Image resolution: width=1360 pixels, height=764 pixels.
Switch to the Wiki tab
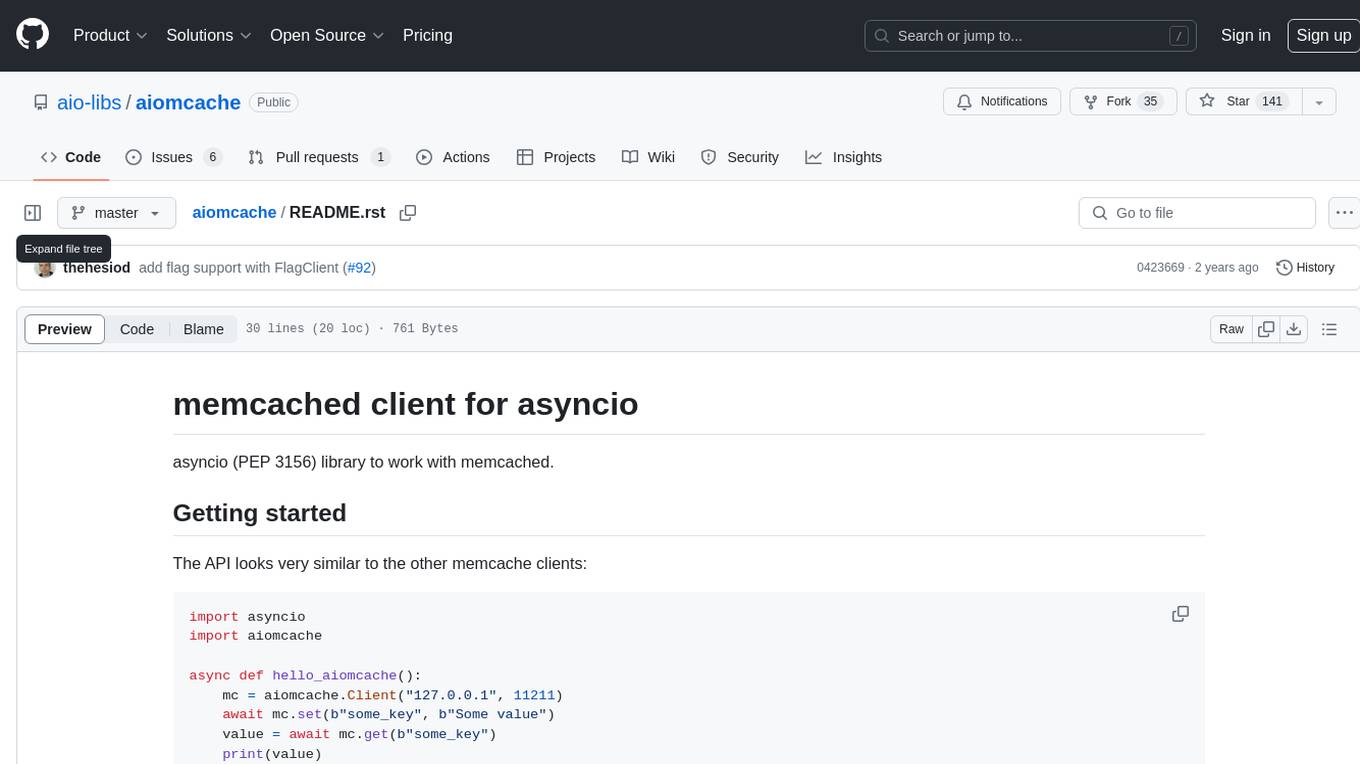[648, 157]
